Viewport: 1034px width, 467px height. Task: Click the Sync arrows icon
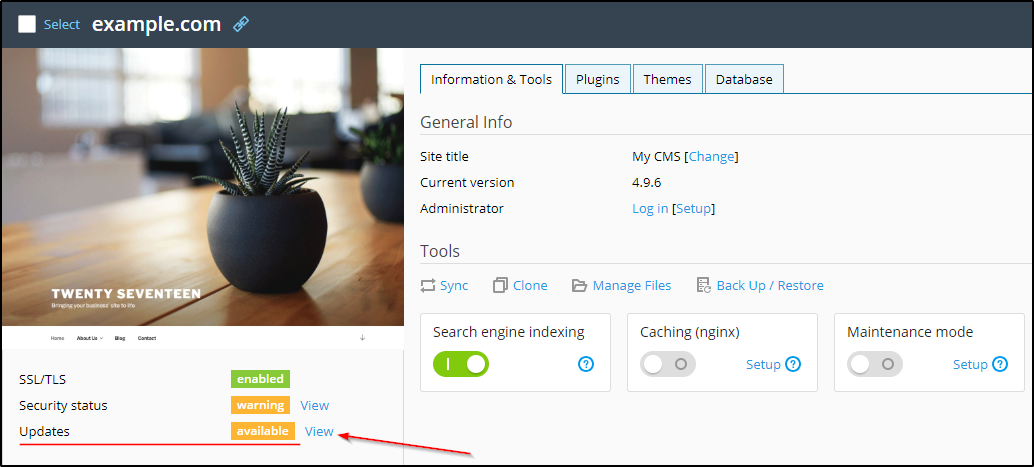click(x=428, y=285)
